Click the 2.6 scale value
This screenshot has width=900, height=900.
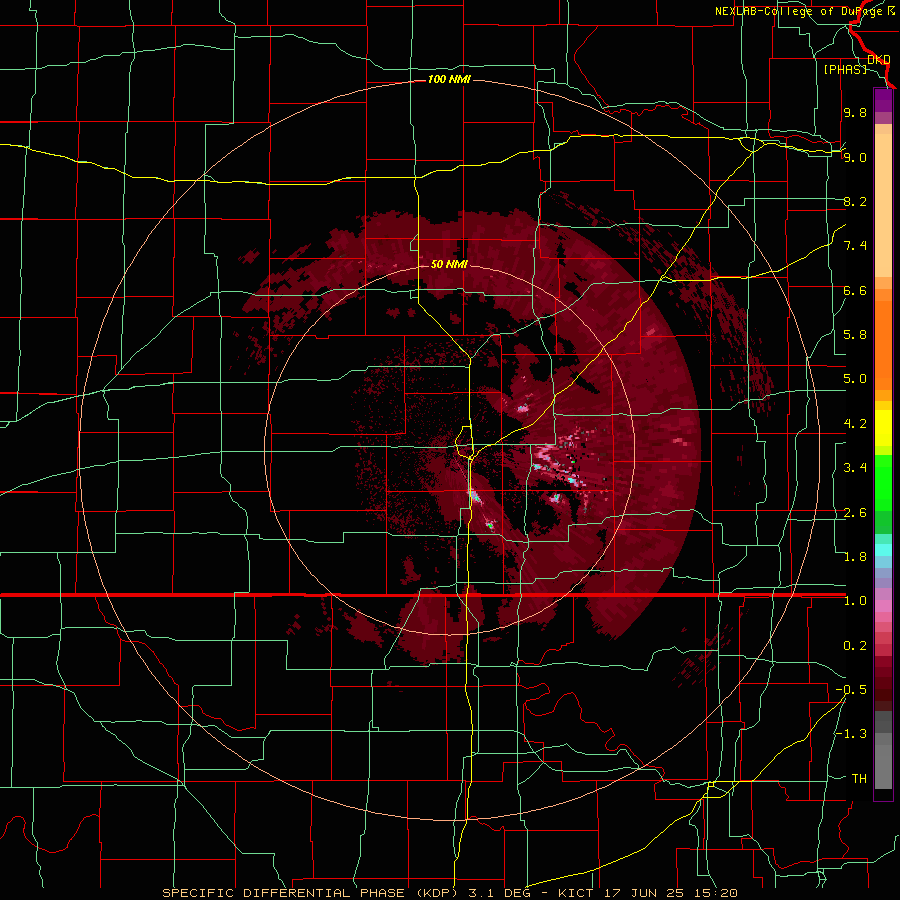tap(855, 513)
